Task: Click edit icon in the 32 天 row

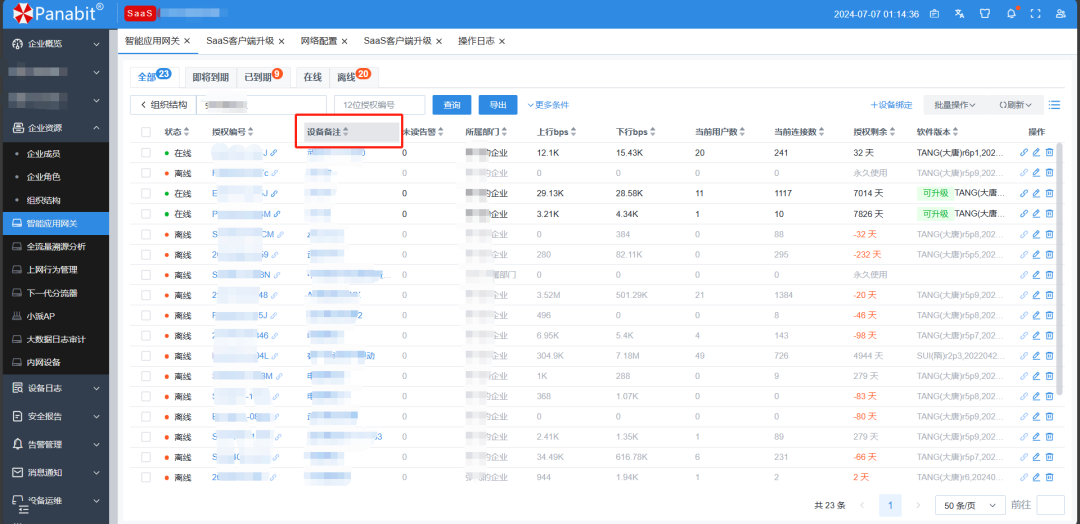Action: click(x=1036, y=153)
